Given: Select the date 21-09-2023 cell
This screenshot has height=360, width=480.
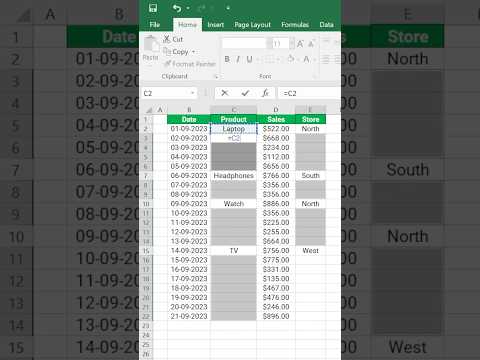Looking at the screenshot, I should click(189, 316).
